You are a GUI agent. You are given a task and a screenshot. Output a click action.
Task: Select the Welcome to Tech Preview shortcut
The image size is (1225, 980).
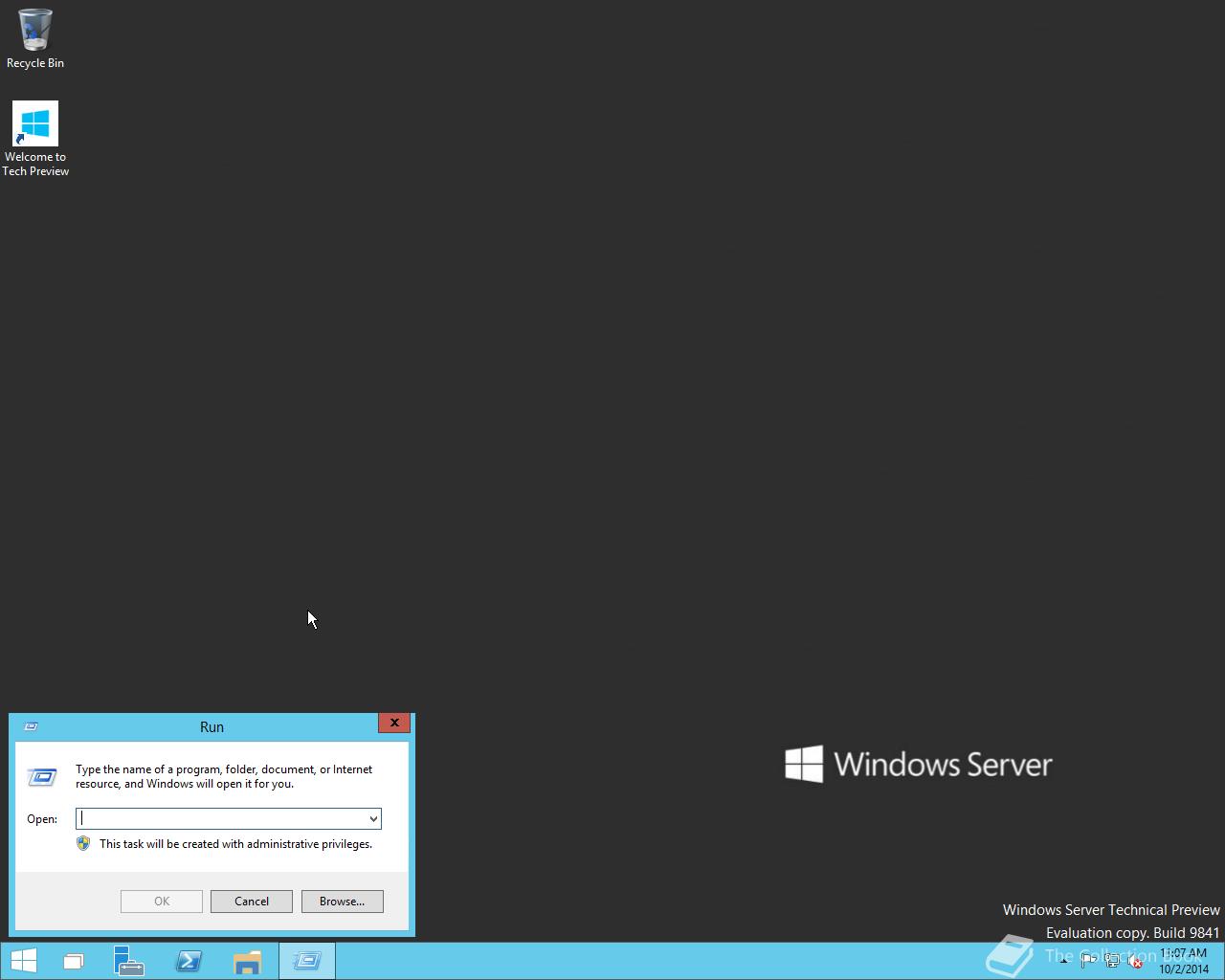tap(35, 139)
